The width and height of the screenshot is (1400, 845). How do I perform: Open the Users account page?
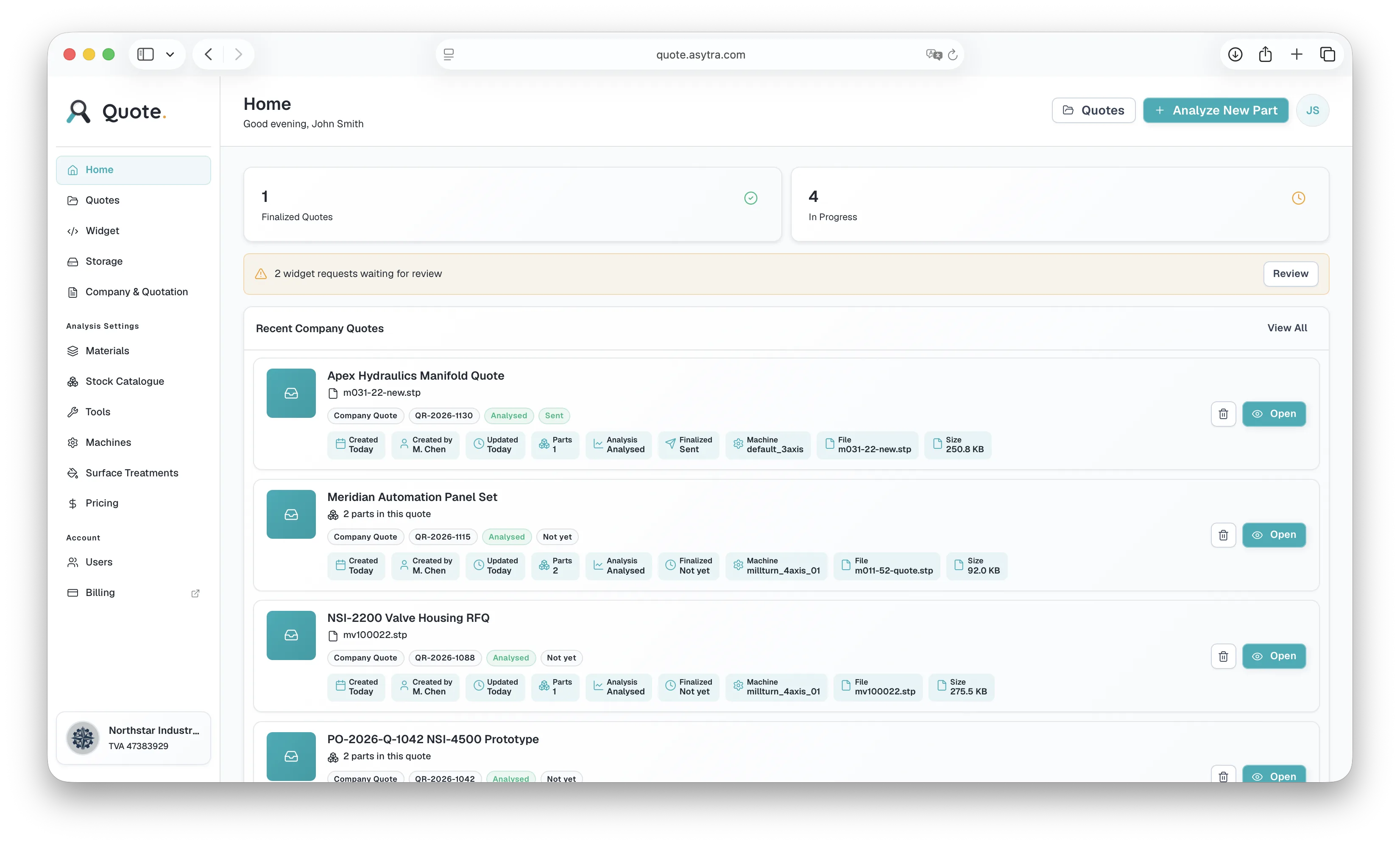coord(133,562)
